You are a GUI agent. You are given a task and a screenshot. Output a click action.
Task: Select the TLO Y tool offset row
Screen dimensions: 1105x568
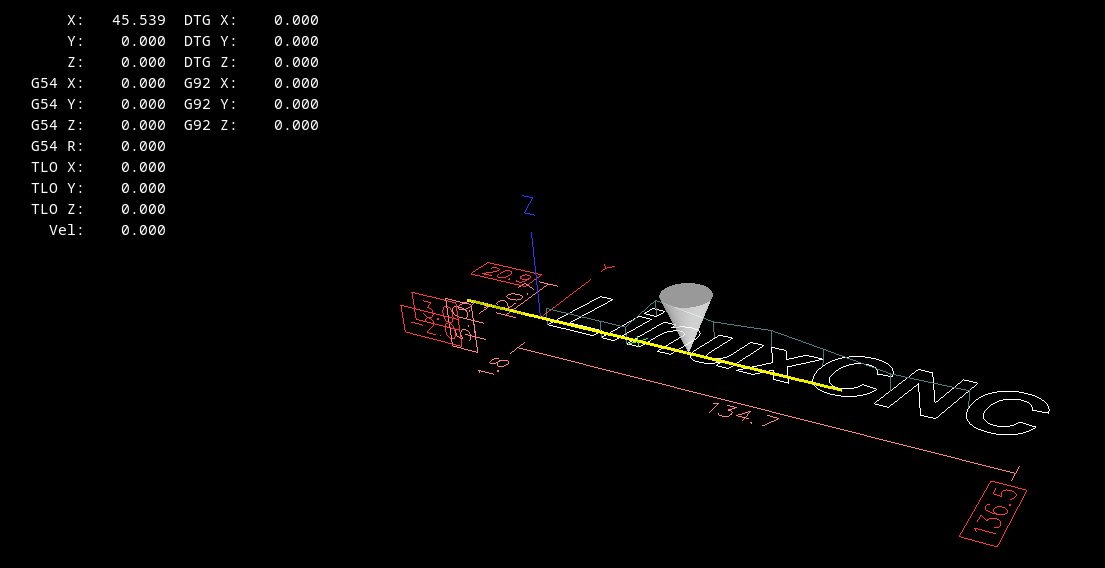[x=99, y=188]
